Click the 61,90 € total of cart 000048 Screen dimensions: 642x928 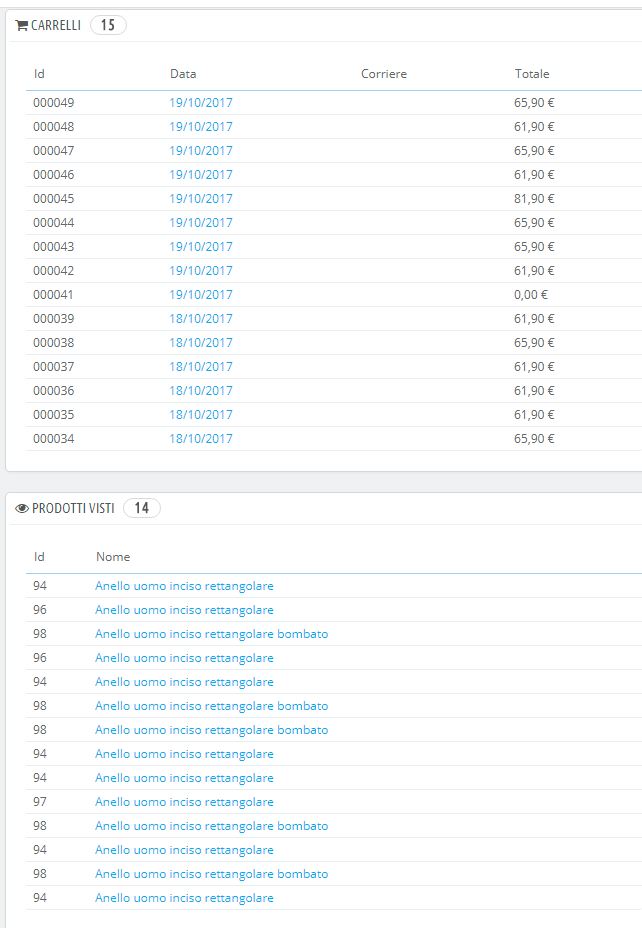534,127
